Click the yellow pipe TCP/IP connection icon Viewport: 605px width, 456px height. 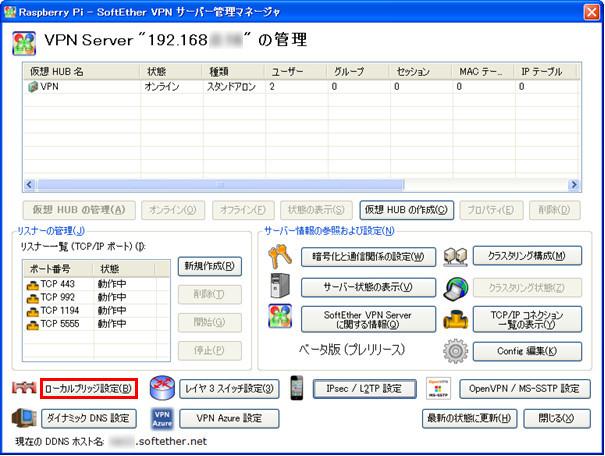click(455, 319)
